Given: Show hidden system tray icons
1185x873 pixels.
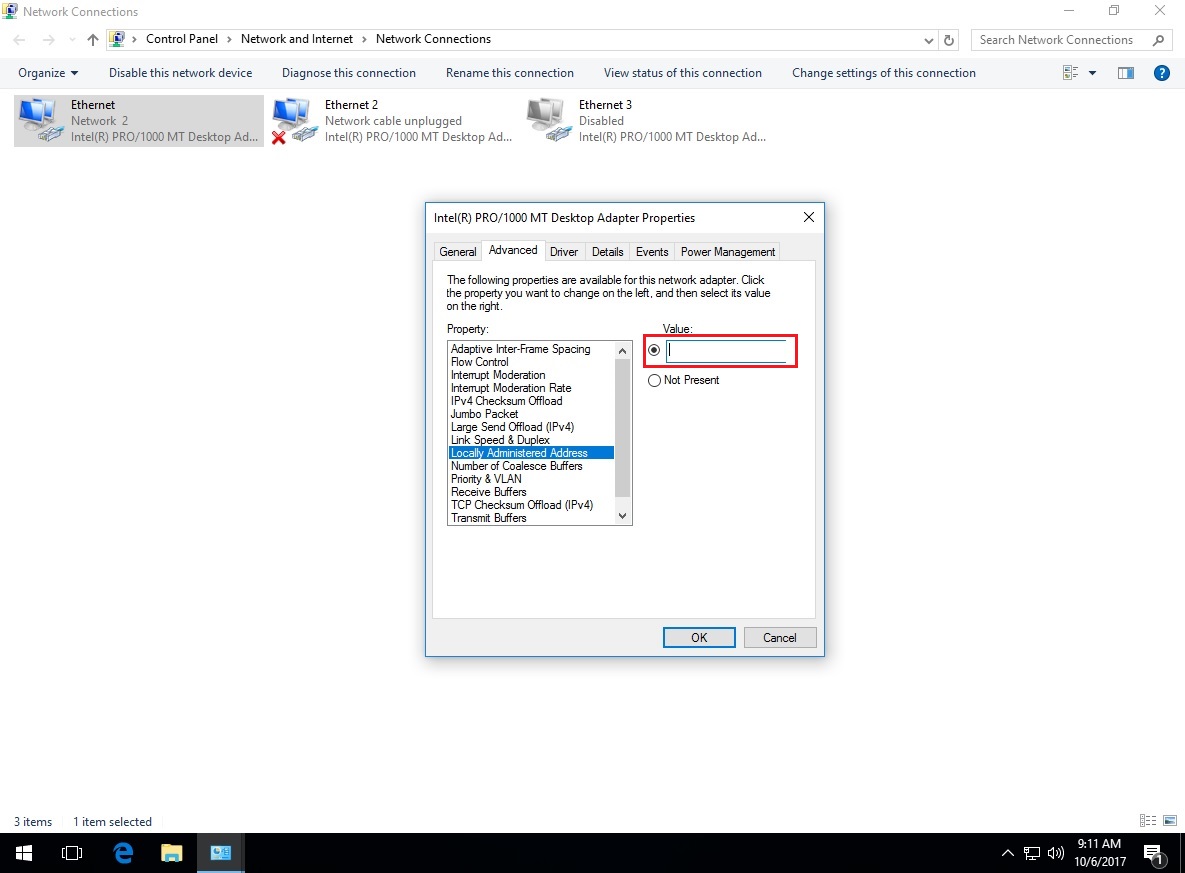Looking at the screenshot, I should point(1007,853).
